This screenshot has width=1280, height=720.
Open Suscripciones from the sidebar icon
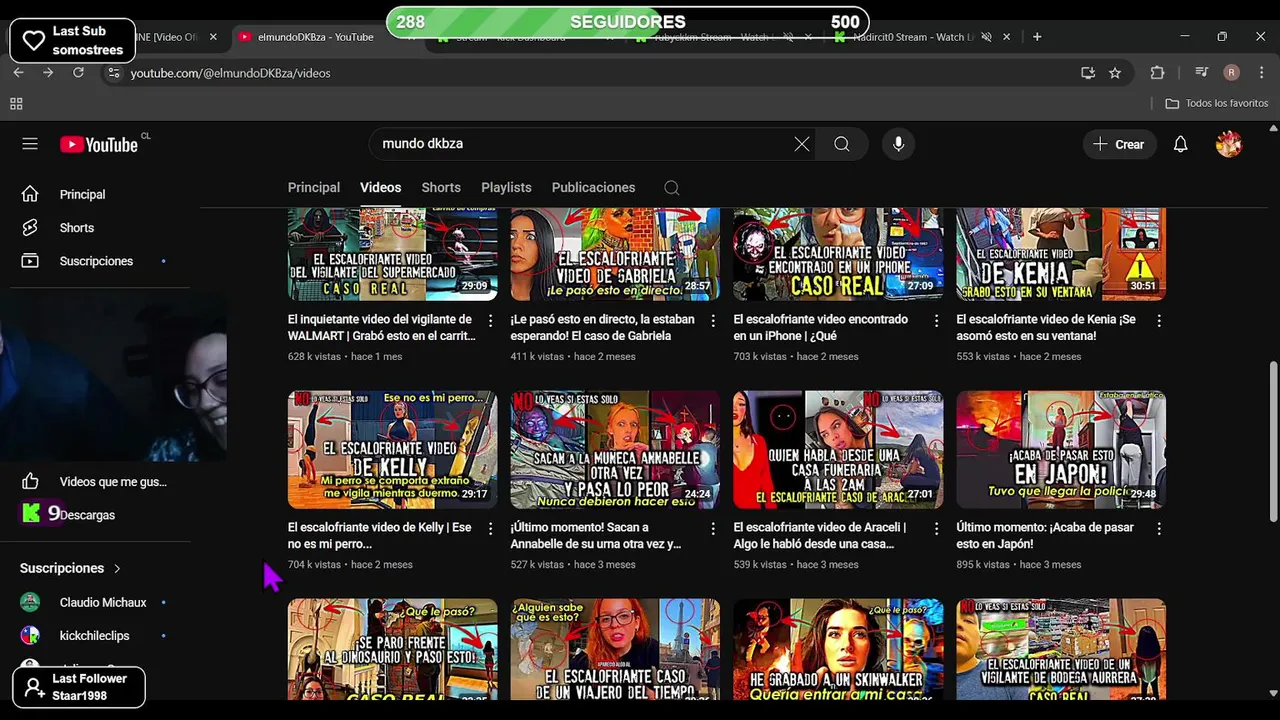click(x=30, y=261)
